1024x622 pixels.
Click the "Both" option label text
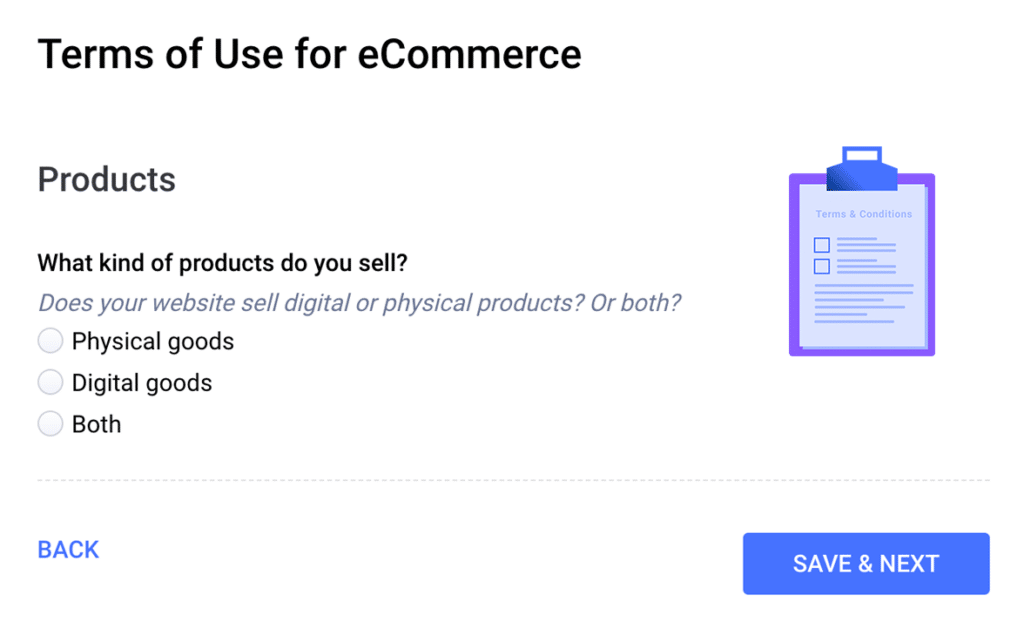[x=97, y=424]
